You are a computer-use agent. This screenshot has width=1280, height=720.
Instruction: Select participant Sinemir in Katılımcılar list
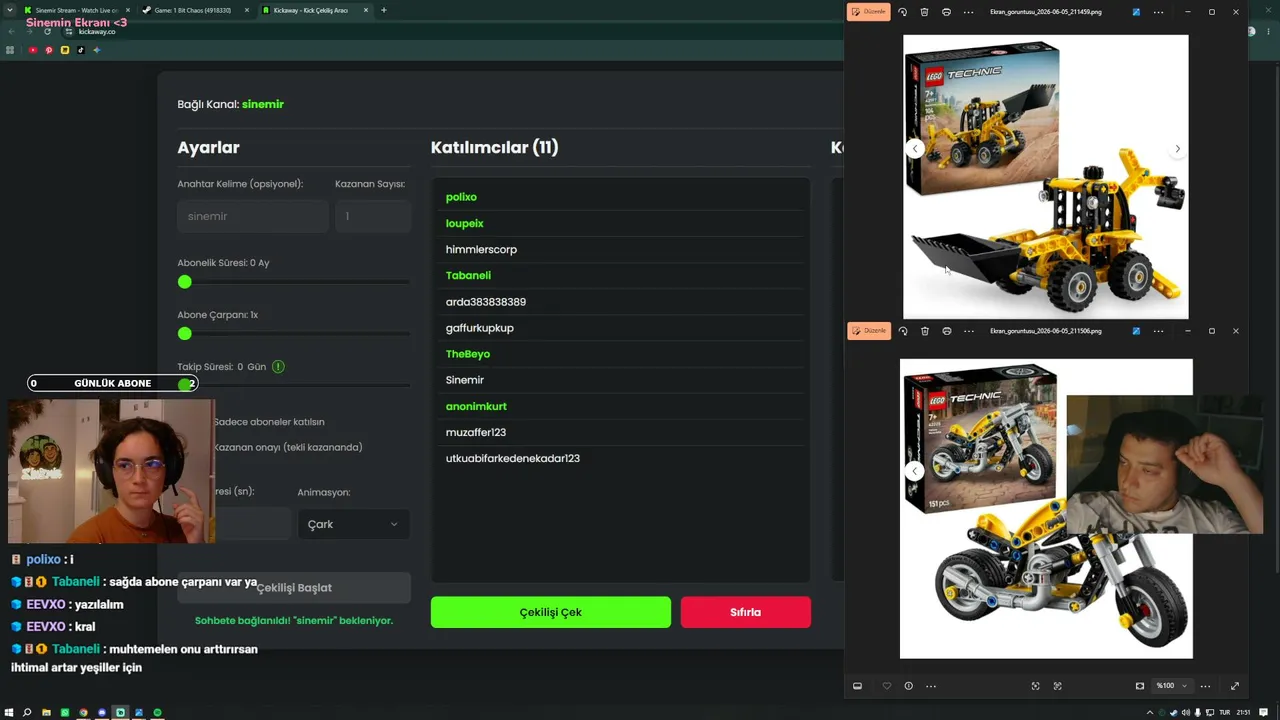465,380
